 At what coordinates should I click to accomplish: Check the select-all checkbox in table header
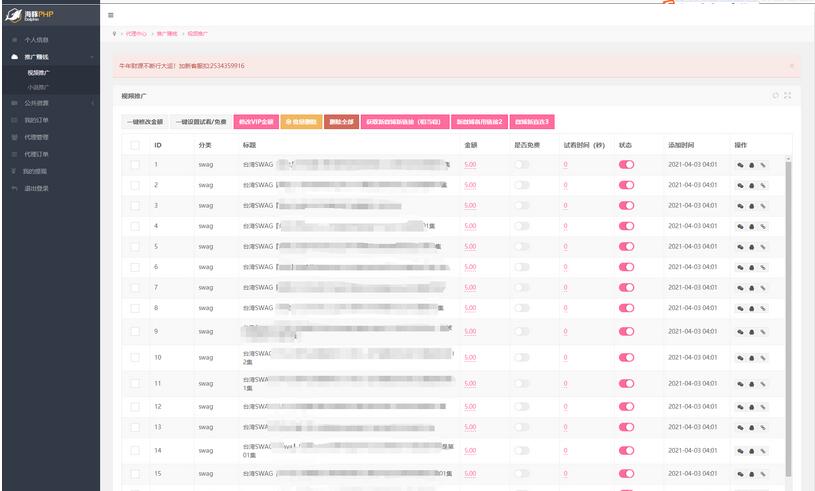click(135, 145)
